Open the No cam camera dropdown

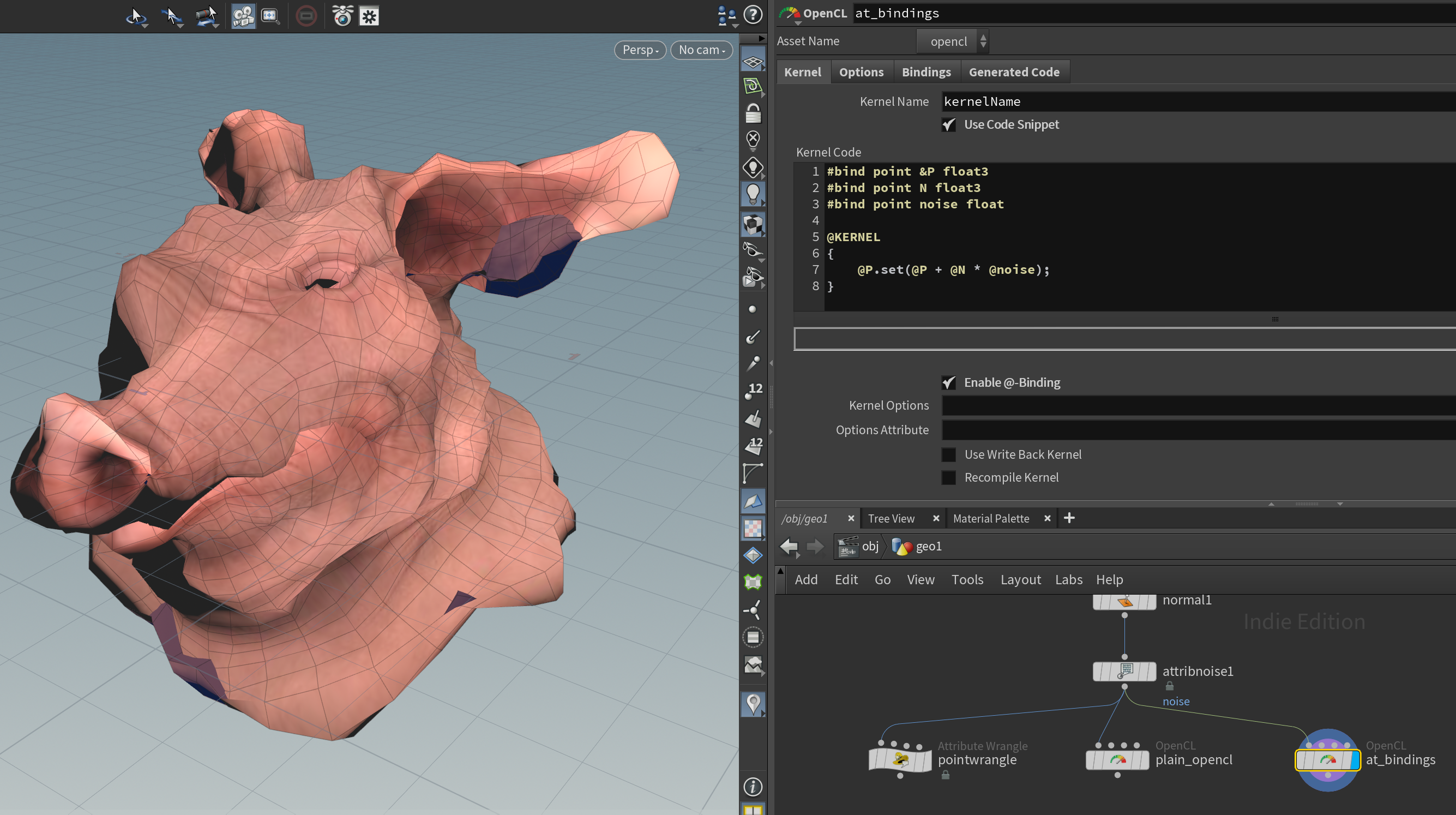click(701, 50)
